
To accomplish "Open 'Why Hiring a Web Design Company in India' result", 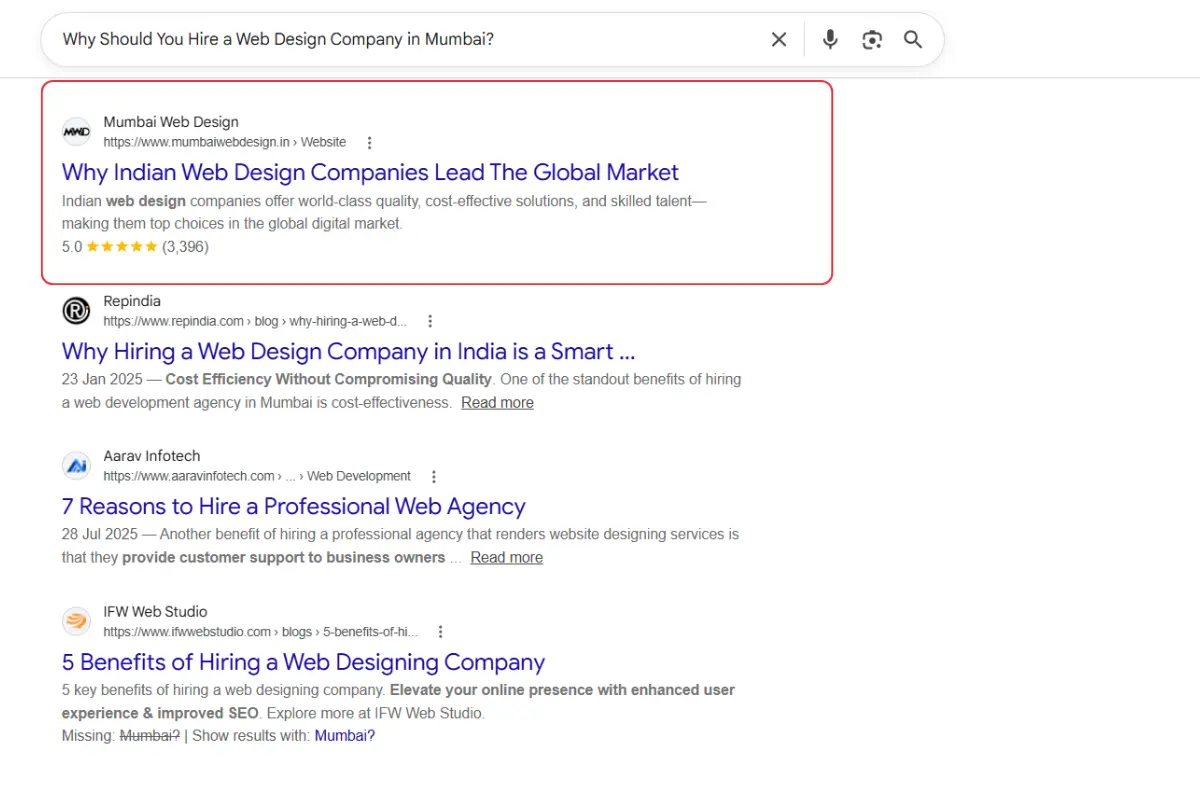I will click(349, 351).
